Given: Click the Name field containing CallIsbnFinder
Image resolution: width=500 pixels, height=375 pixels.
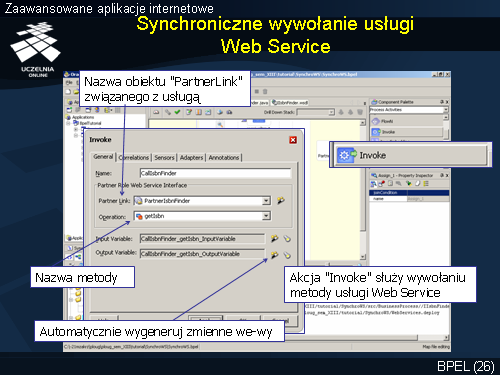Looking at the screenshot, I should click(215, 173).
